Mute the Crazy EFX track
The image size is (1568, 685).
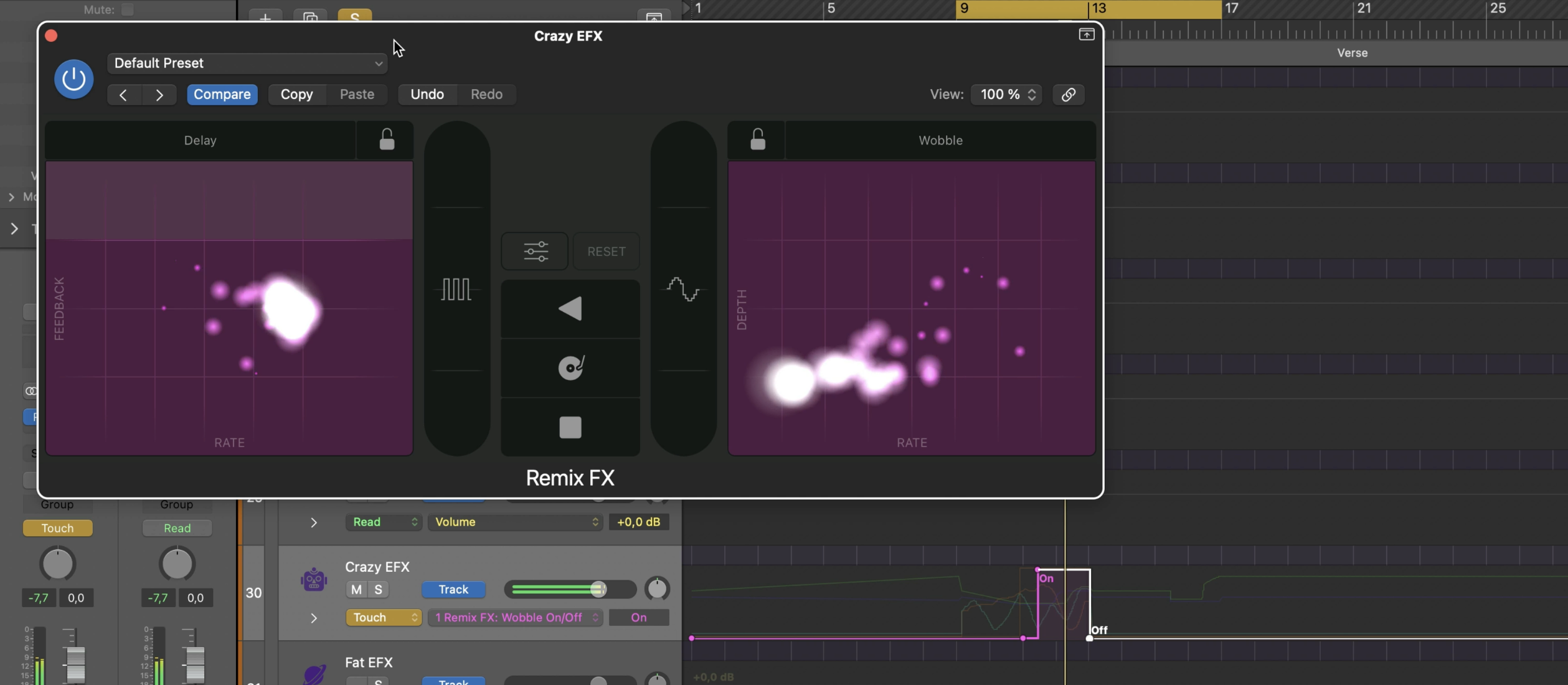click(356, 590)
